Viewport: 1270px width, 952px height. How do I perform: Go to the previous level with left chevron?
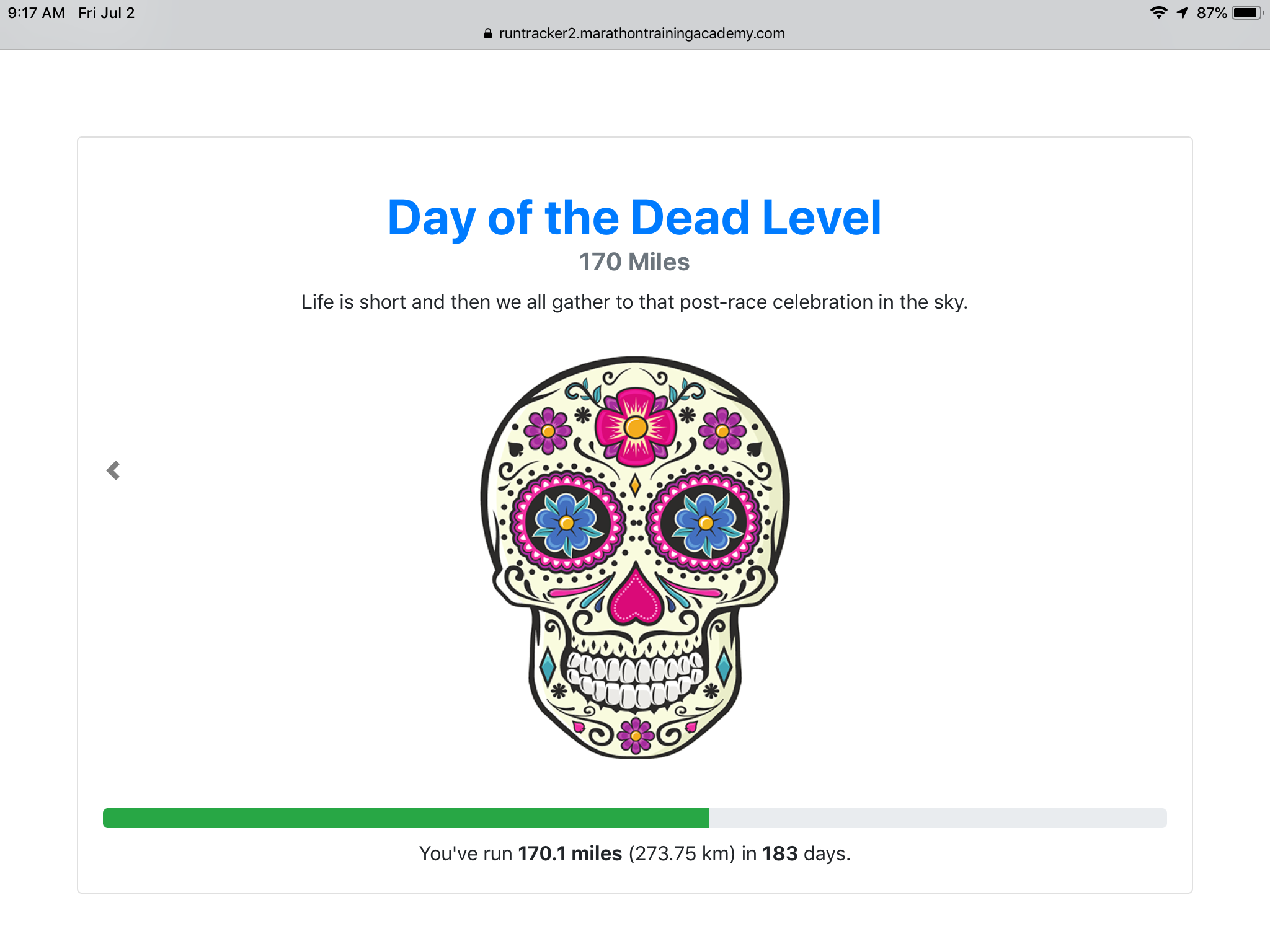[x=113, y=470]
